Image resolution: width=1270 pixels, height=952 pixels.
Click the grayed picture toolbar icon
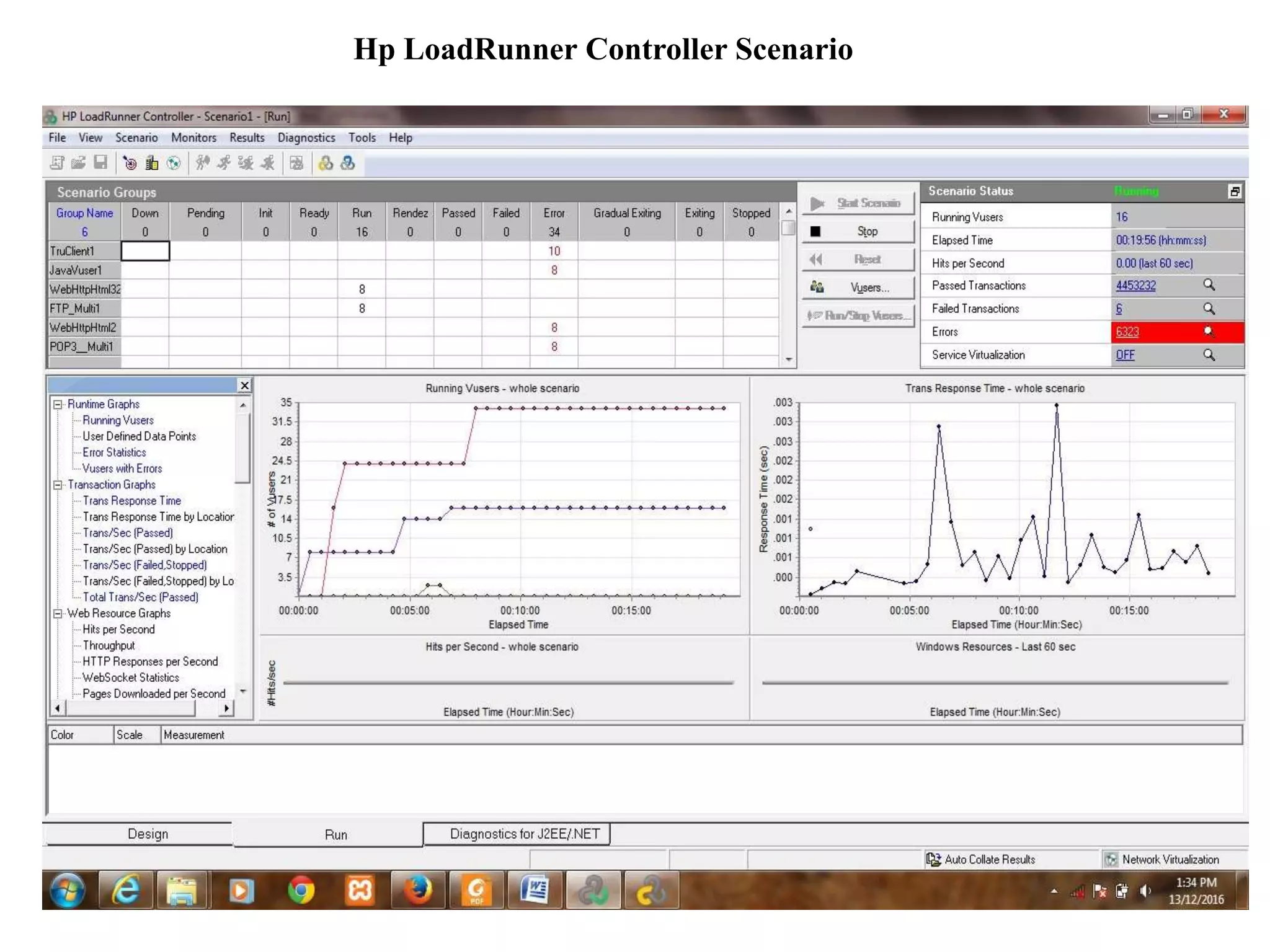296,163
